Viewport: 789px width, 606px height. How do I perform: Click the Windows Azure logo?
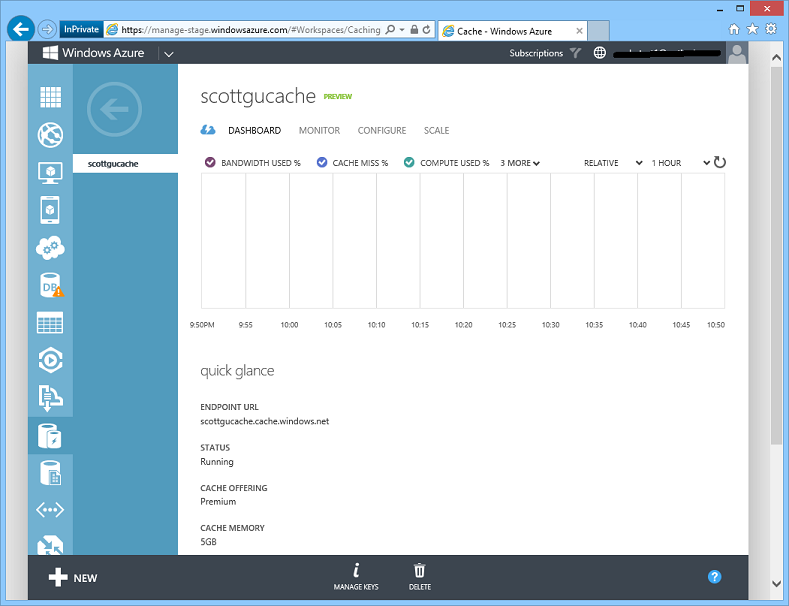point(93,53)
